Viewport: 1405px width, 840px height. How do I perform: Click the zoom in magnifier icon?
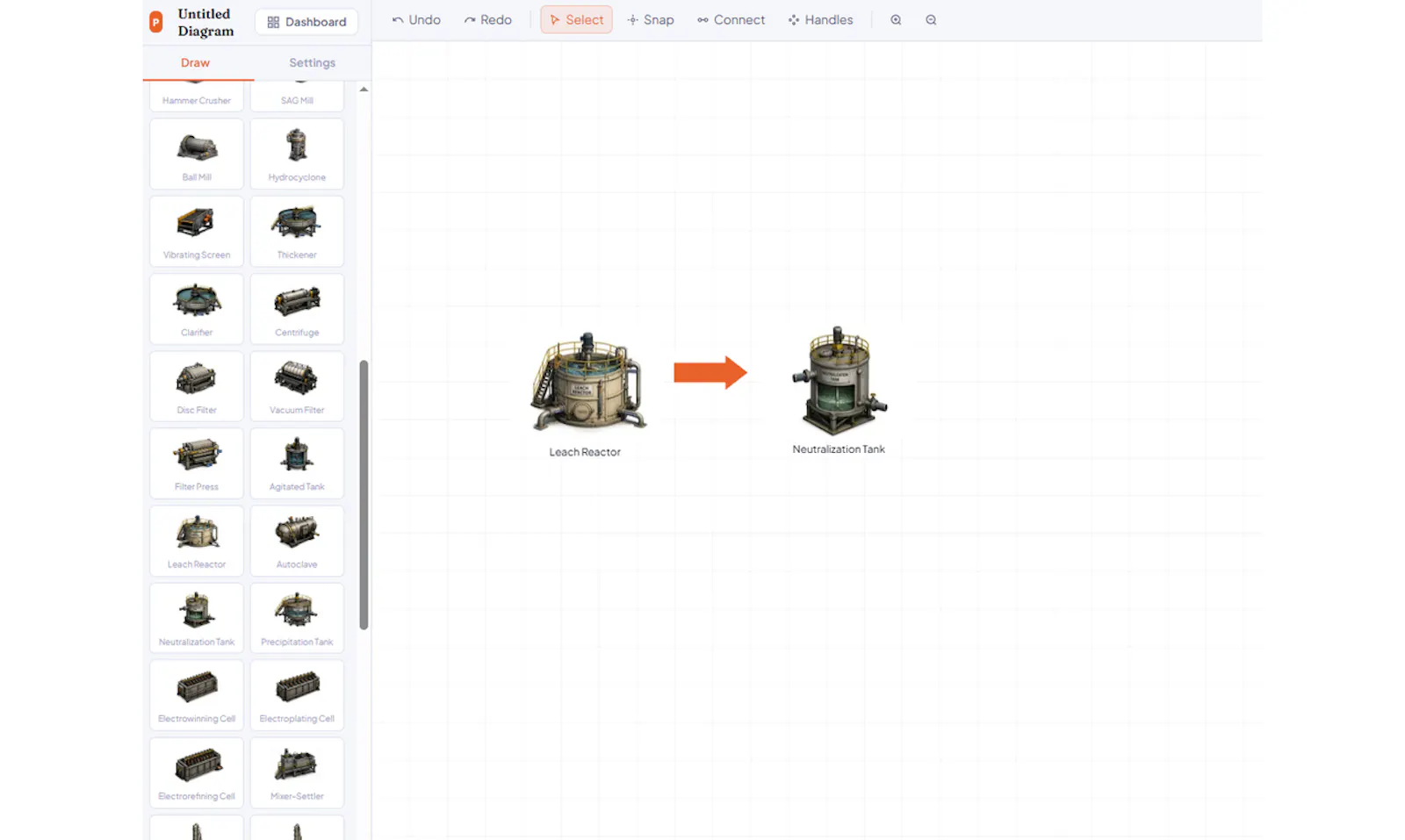(896, 20)
